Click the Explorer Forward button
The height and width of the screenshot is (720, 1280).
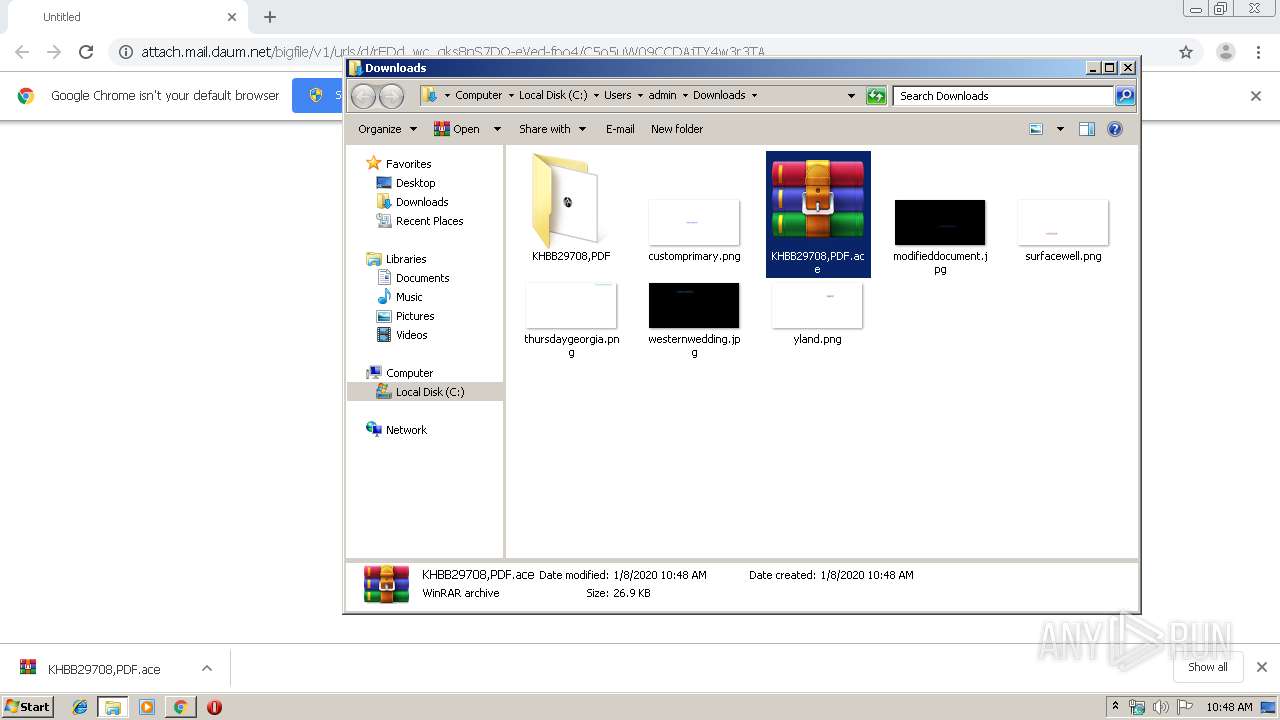pyautogui.click(x=391, y=96)
